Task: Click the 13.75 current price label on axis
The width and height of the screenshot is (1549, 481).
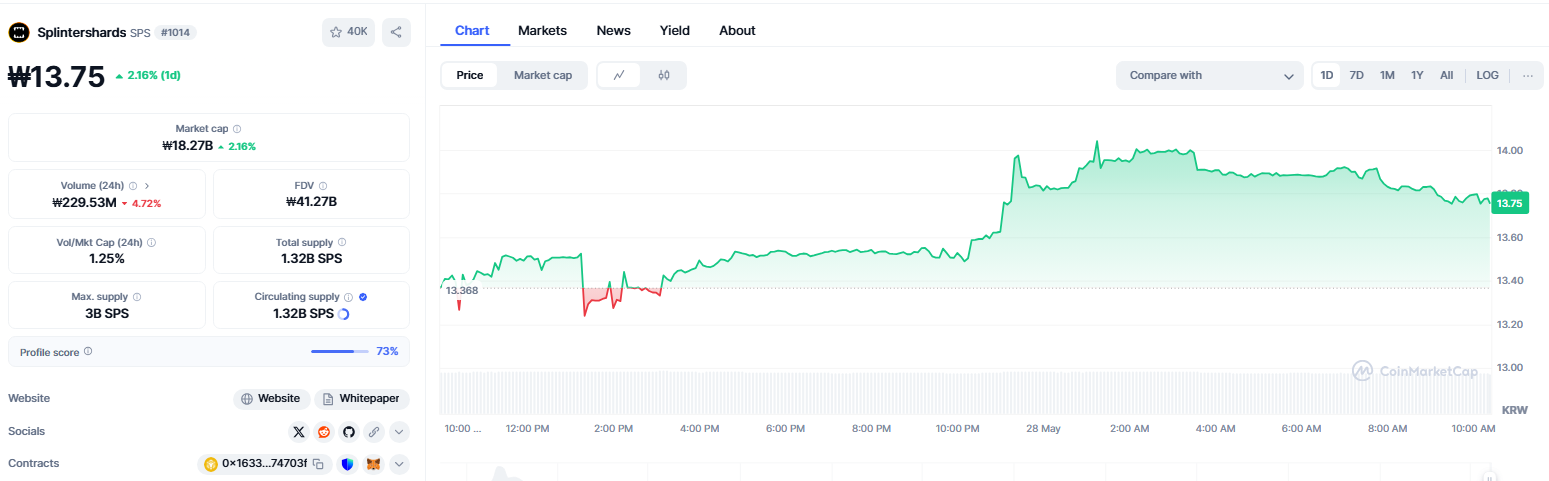Action: click(x=1508, y=203)
